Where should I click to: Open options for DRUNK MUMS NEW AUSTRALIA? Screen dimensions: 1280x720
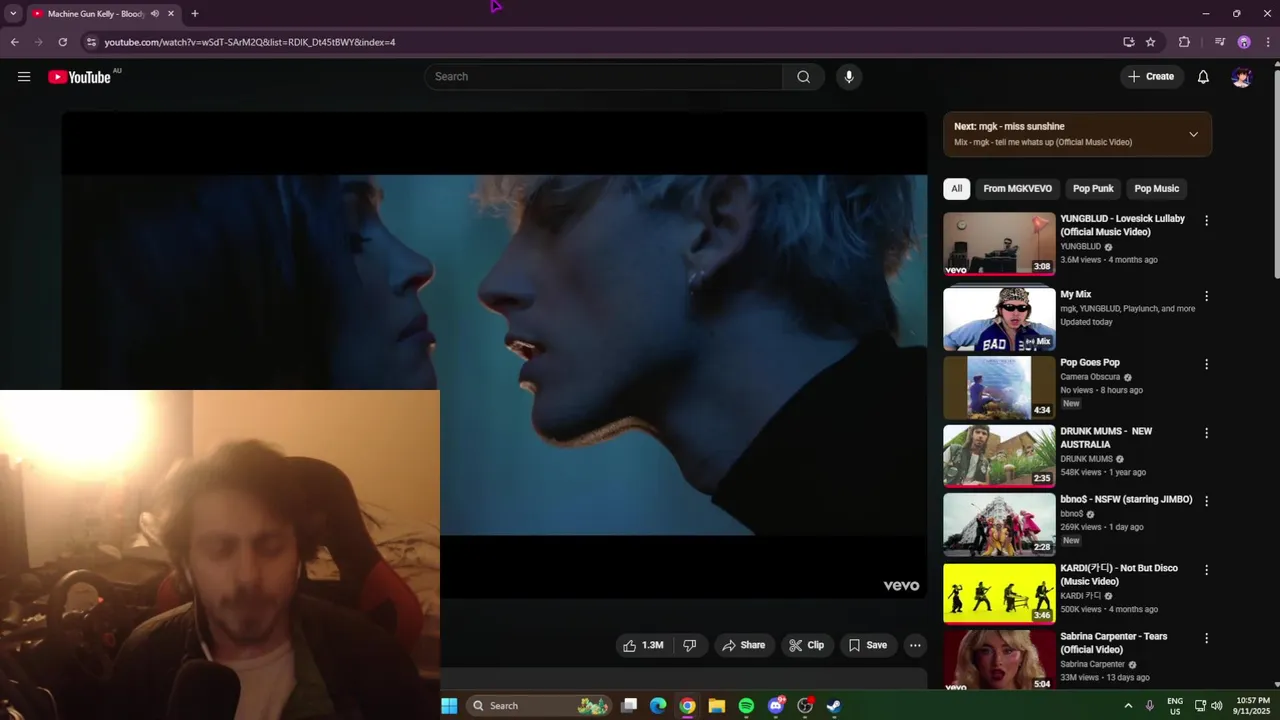[1206, 433]
